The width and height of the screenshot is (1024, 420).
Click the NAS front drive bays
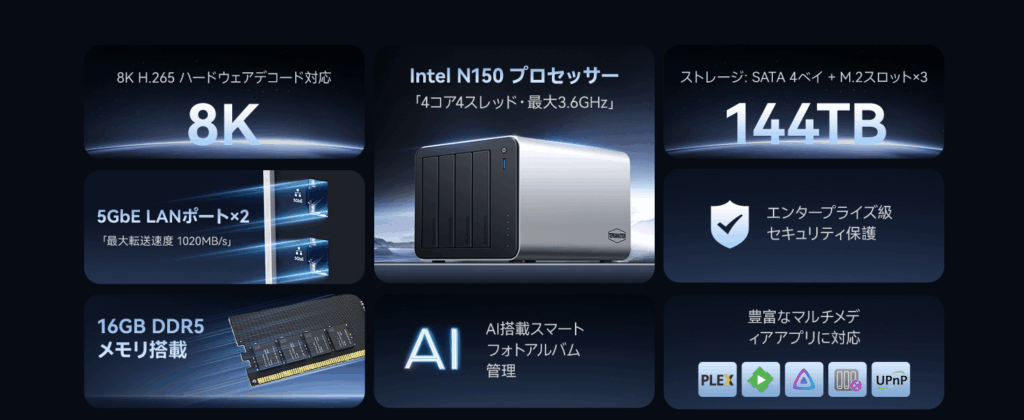[456, 205]
